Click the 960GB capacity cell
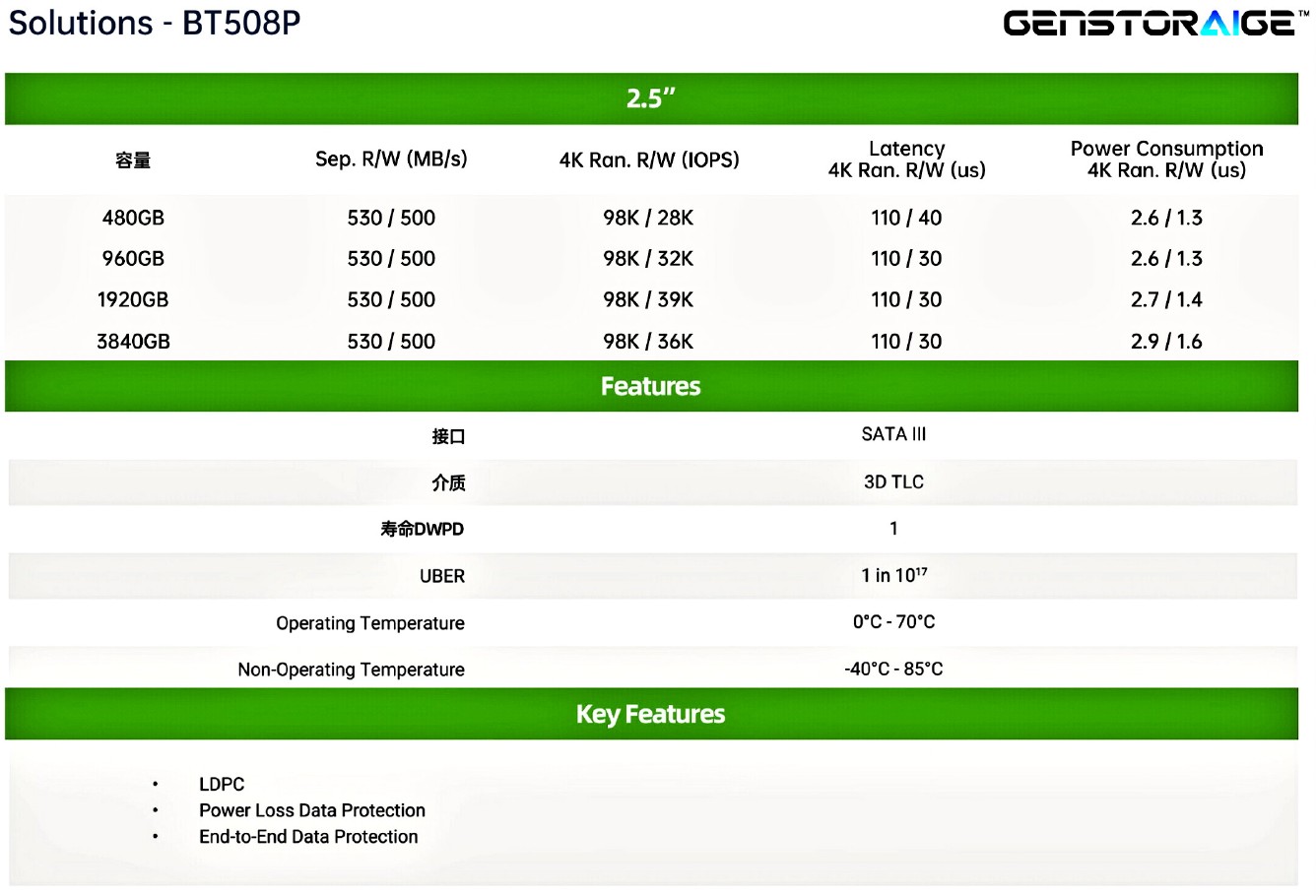 click(x=133, y=259)
